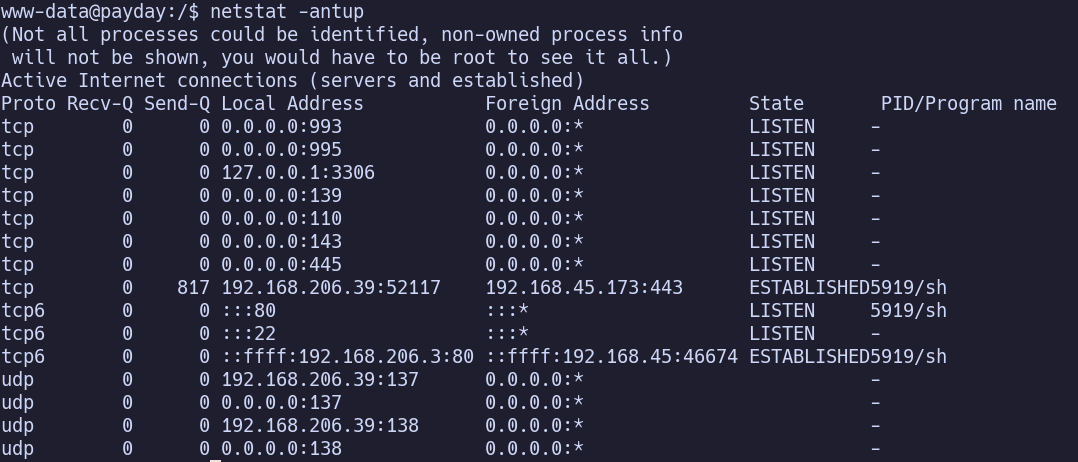The image size is (1078, 462).
Task: Click local address 0.0.0.0:445
Action: (x=281, y=265)
